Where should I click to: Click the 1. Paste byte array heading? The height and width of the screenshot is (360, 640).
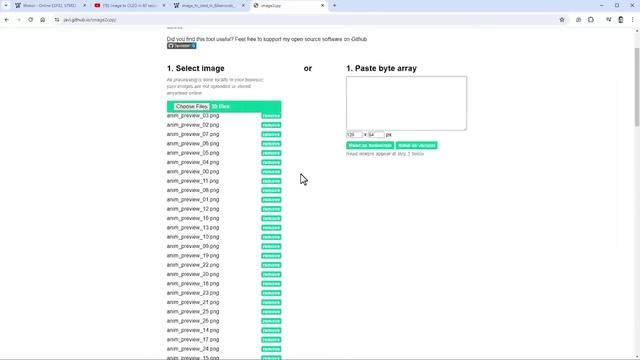(x=381, y=69)
